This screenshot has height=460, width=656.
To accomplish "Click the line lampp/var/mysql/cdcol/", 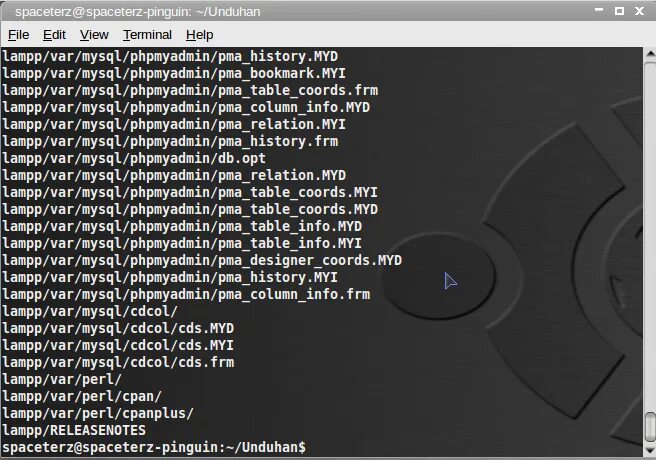I will pos(90,311).
